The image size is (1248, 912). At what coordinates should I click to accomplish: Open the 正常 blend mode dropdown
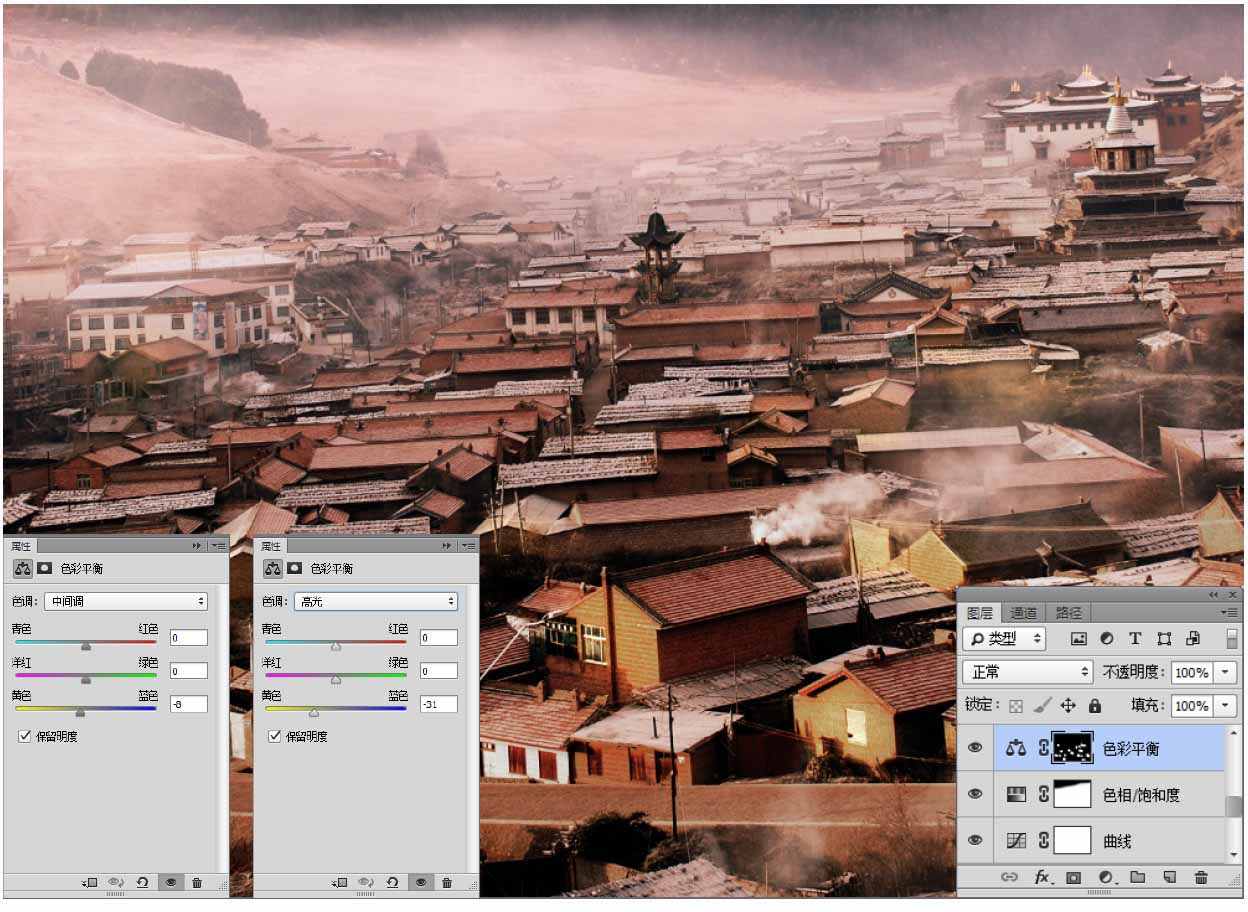[1028, 672]
